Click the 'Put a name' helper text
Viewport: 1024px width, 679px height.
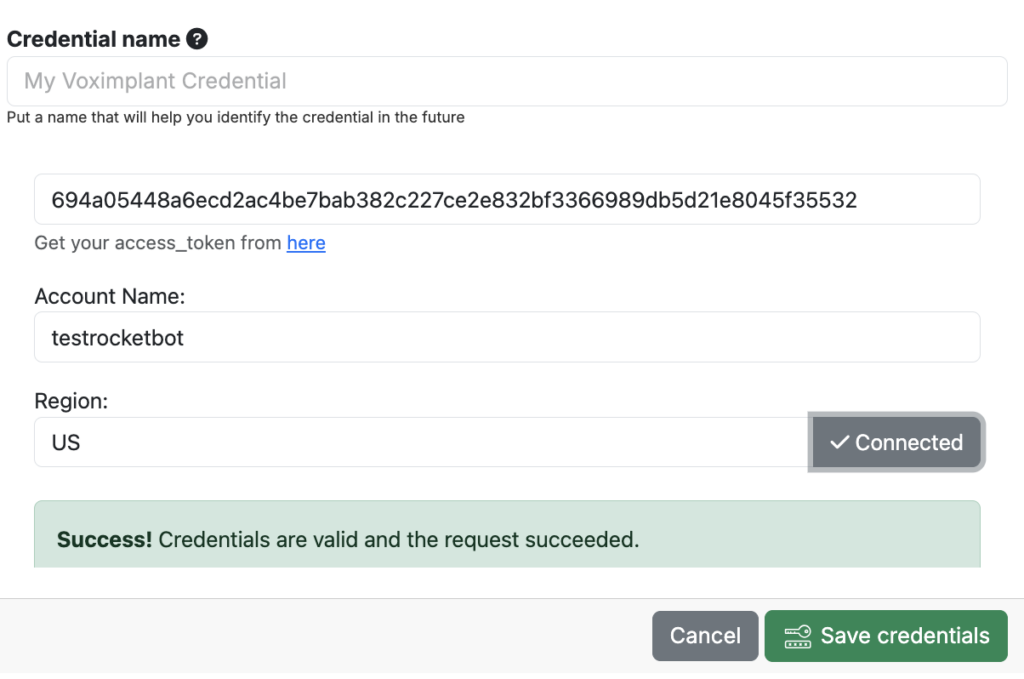tap(235, 117)
